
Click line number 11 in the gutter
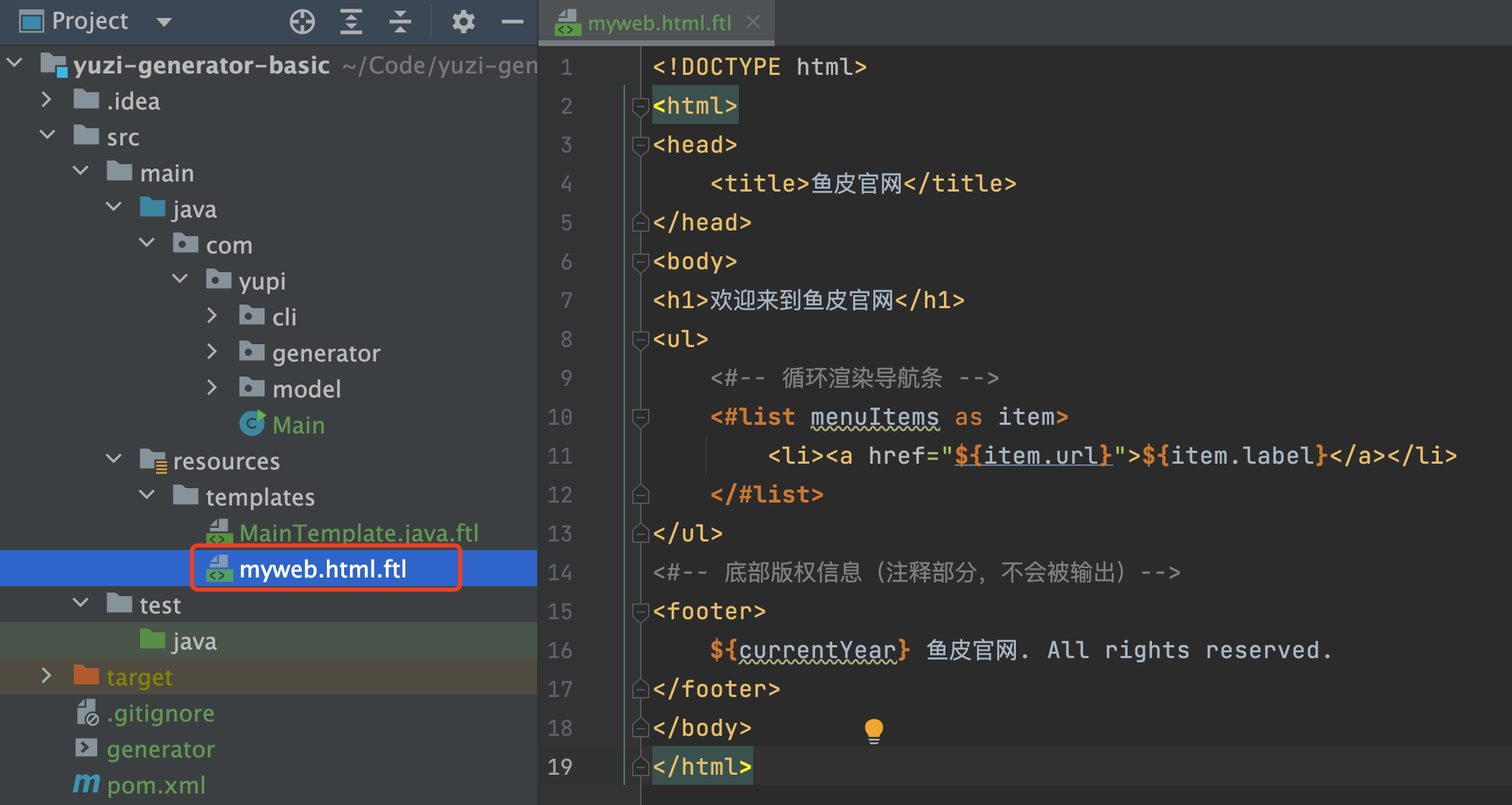(560, 456)
